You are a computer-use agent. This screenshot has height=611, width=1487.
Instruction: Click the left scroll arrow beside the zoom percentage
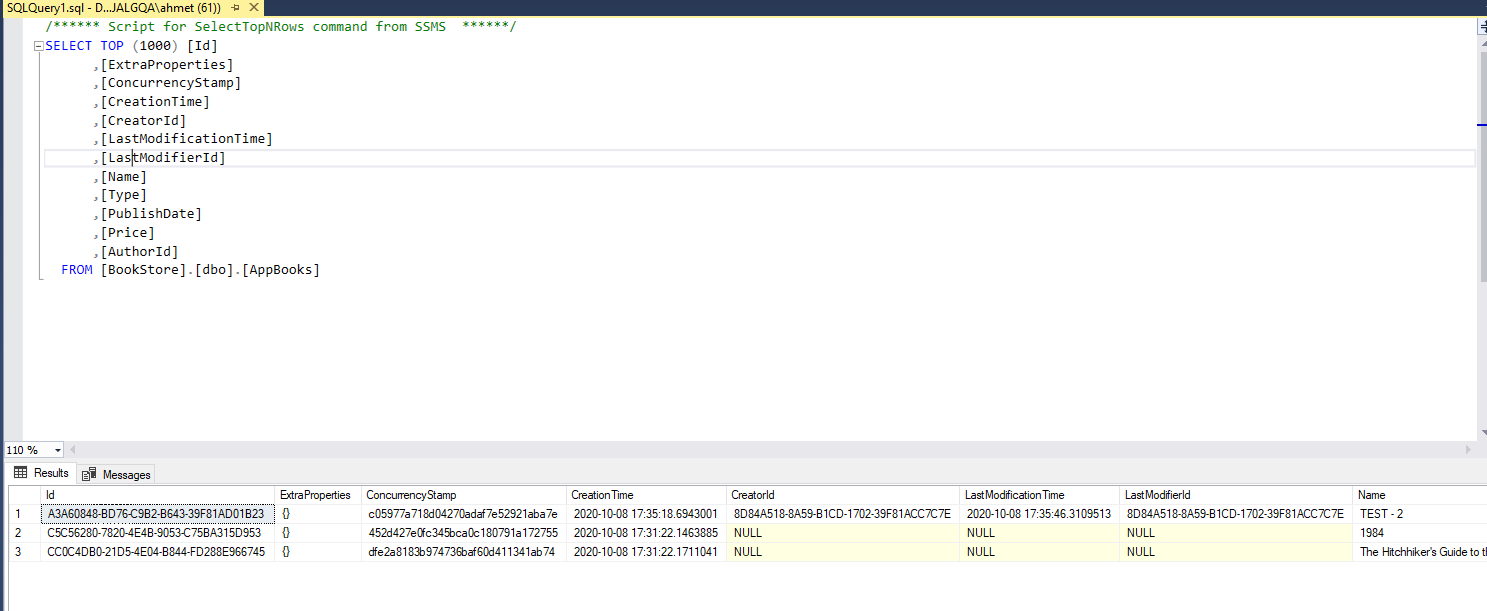coord(71,451)
